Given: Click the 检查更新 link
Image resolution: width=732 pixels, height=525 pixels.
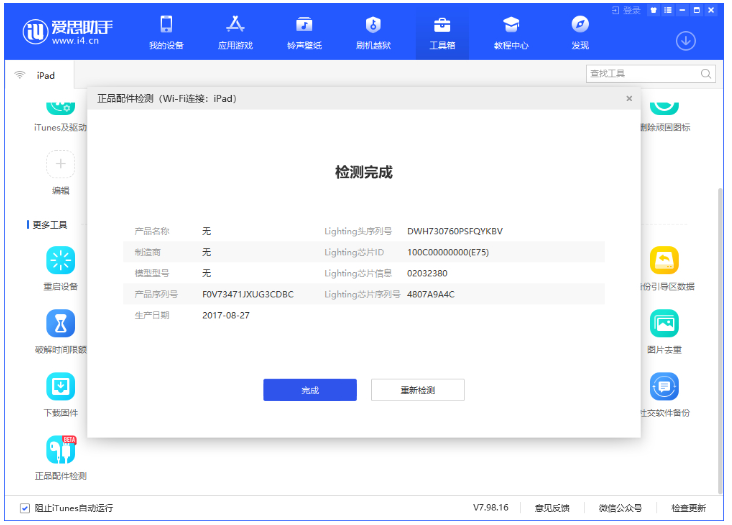Looking at the screenshot, I should pyautogui.click(x=689, y=508).
